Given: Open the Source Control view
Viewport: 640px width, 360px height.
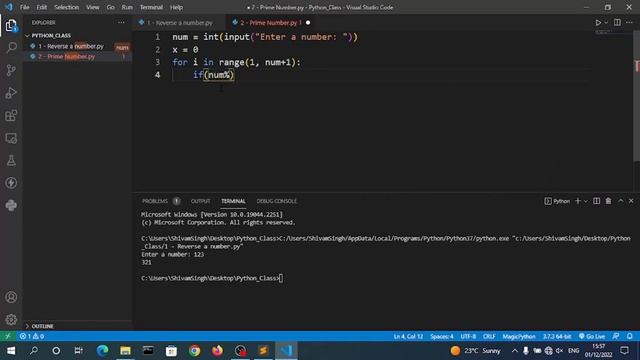Looking at the screenshot, I should 11,70.
